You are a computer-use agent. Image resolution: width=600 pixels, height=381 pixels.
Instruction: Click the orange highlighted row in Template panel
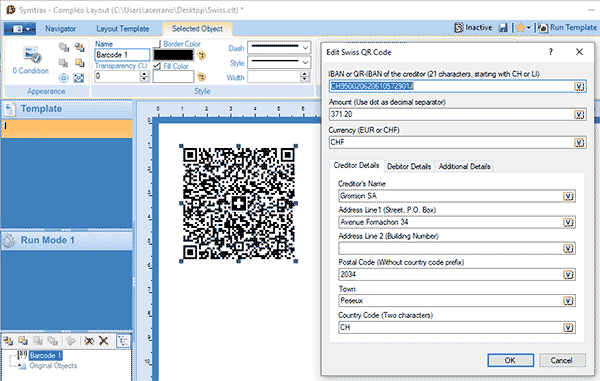coord(67,129)
